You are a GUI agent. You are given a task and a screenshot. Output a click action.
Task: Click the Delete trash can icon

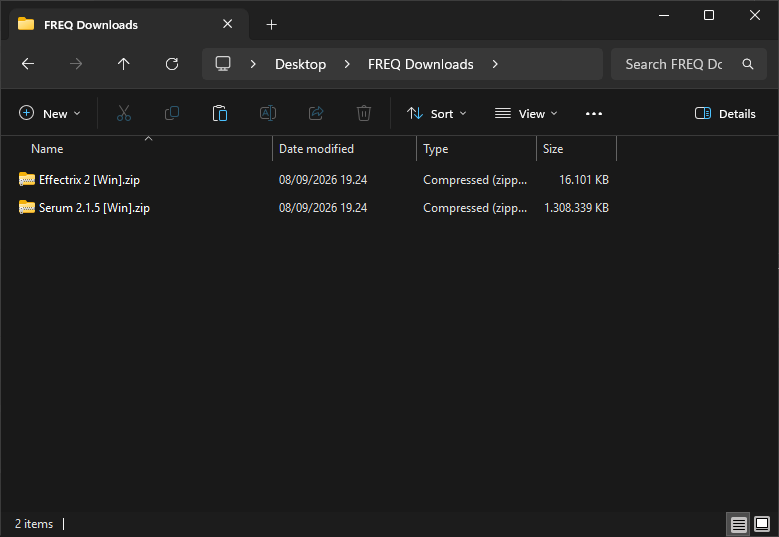[x=364, y=113]
